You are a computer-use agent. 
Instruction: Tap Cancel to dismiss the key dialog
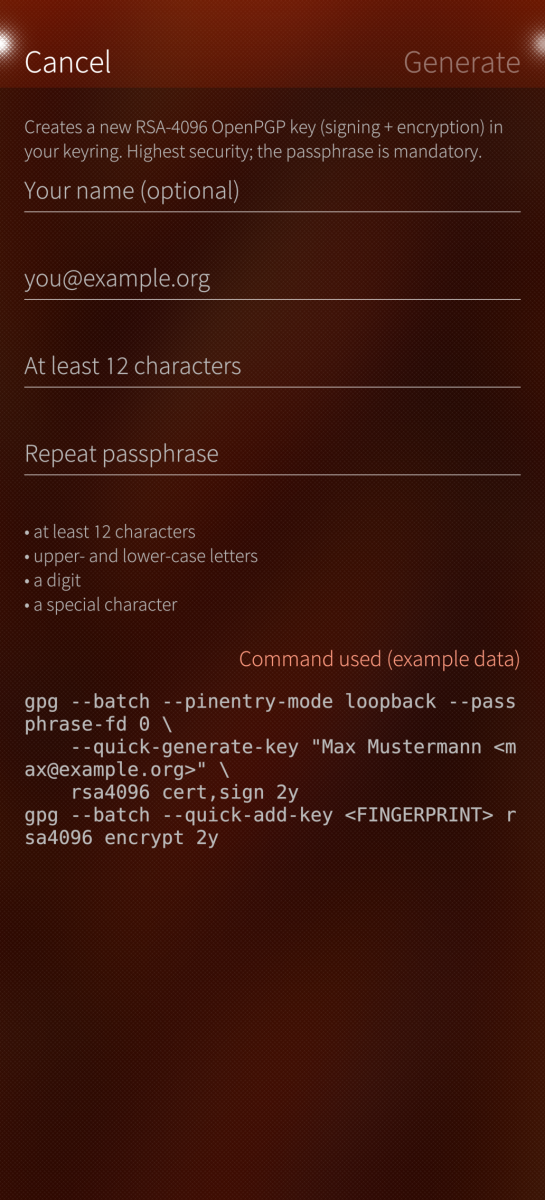(67, 62)
